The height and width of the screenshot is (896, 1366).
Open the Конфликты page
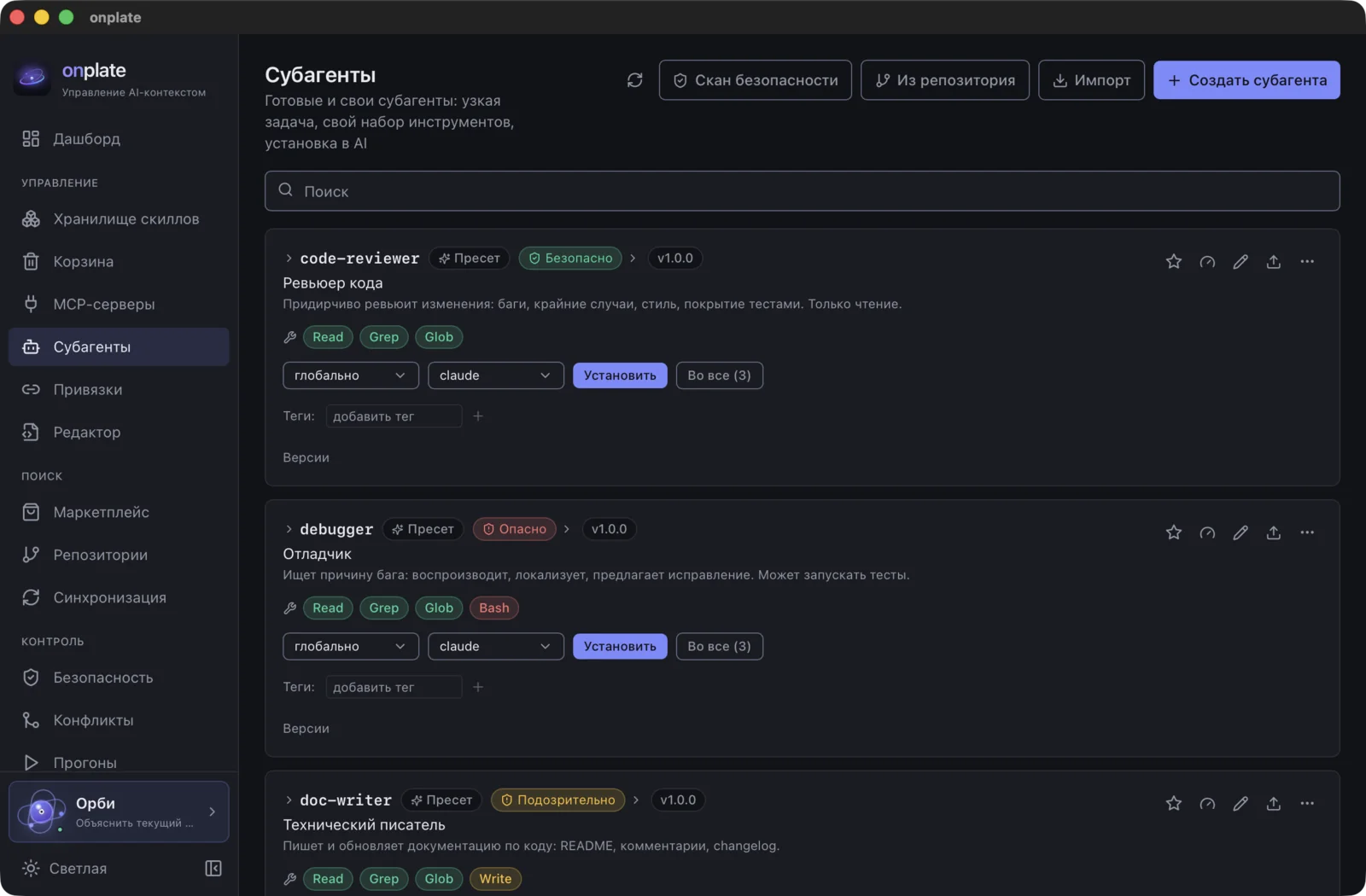[x=119, y=721]
